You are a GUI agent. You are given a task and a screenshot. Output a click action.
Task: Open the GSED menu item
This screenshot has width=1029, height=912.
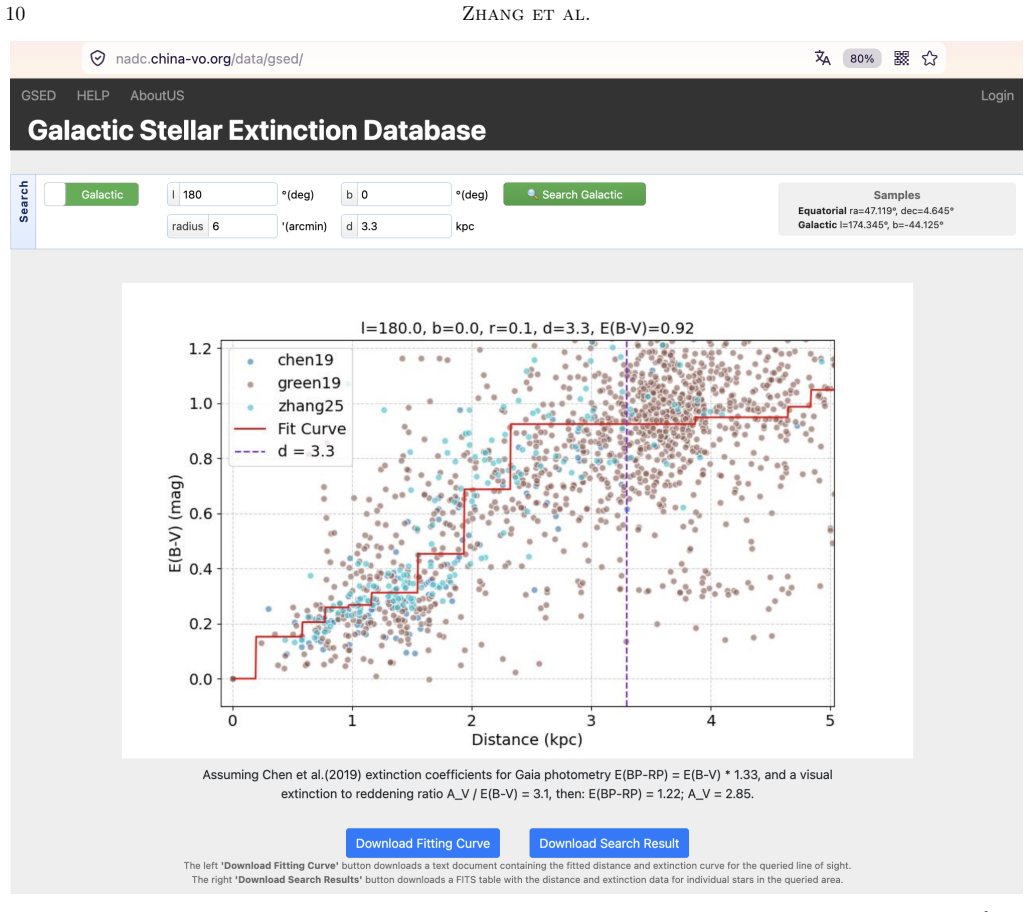pyautogui.click(x=38, y=96)
